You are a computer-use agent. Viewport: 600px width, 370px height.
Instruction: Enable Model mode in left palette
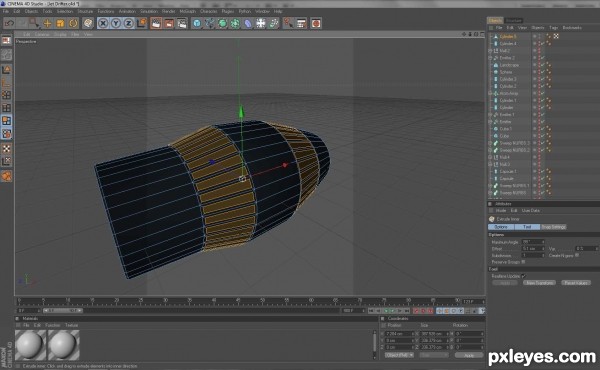tap(7, 70)
